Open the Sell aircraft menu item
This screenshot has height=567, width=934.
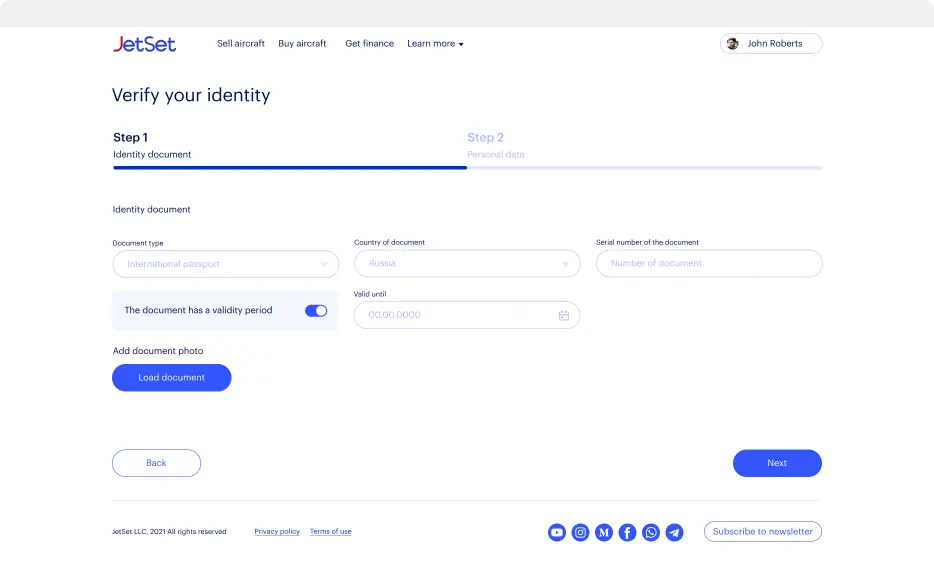(241, 44)
